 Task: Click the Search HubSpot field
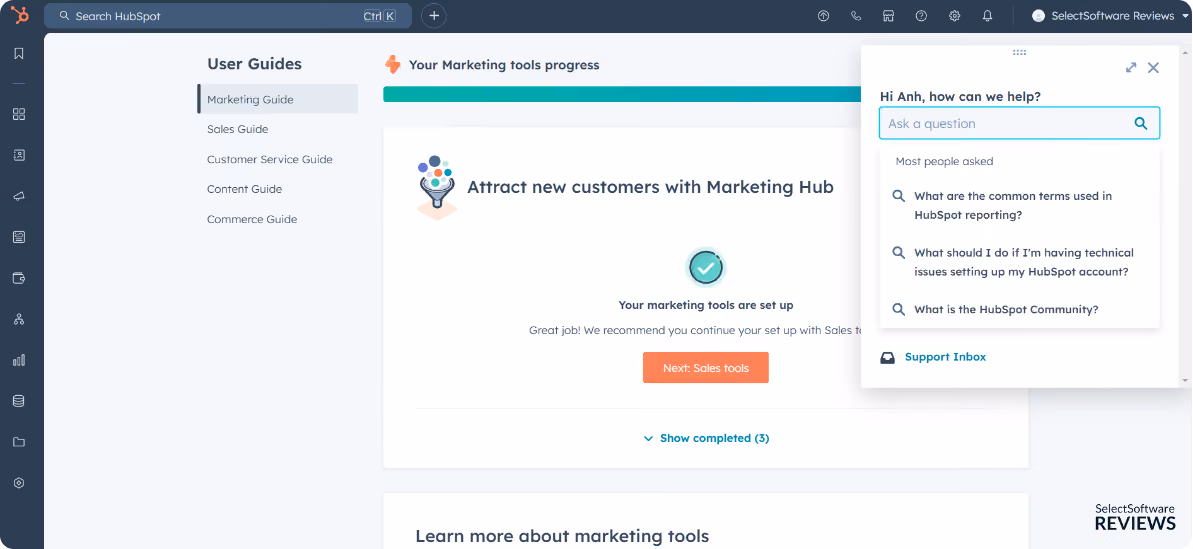click(227, 16)
